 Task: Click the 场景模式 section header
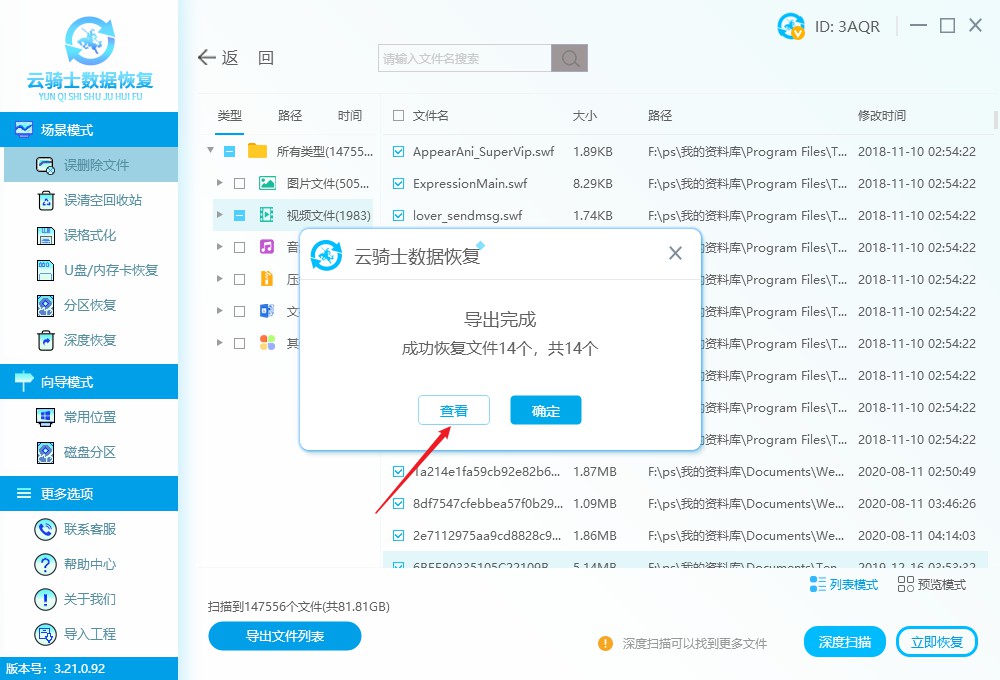point(89,129)
